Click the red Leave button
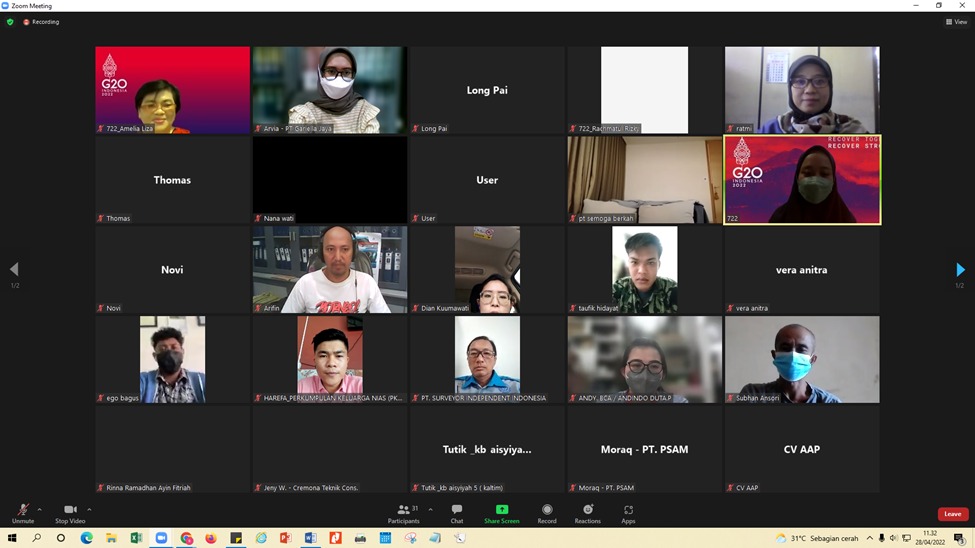Viewport: 975px width, 548px height. coord(952,514)
